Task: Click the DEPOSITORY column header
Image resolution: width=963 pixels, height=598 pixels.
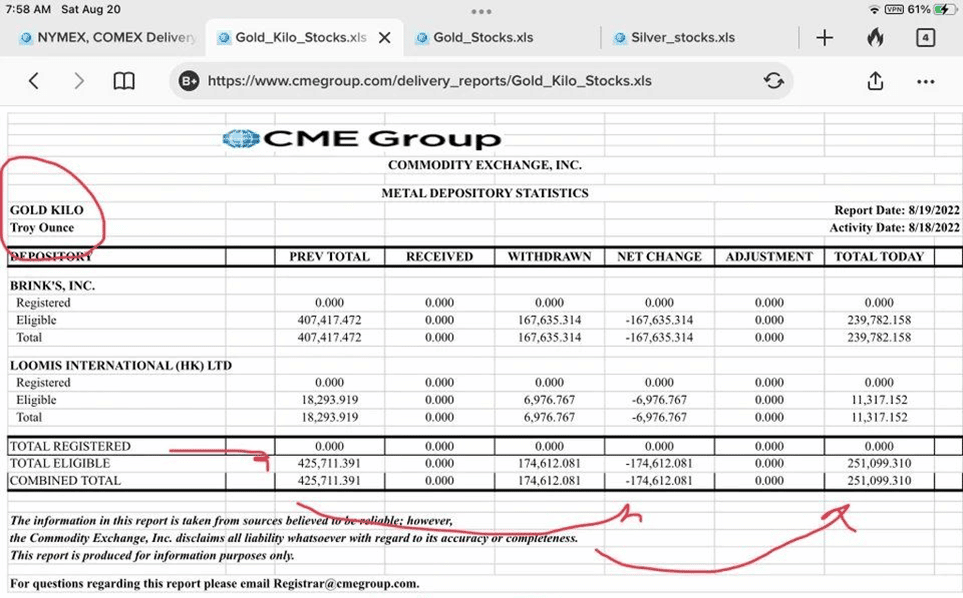Action: point(51,257)
